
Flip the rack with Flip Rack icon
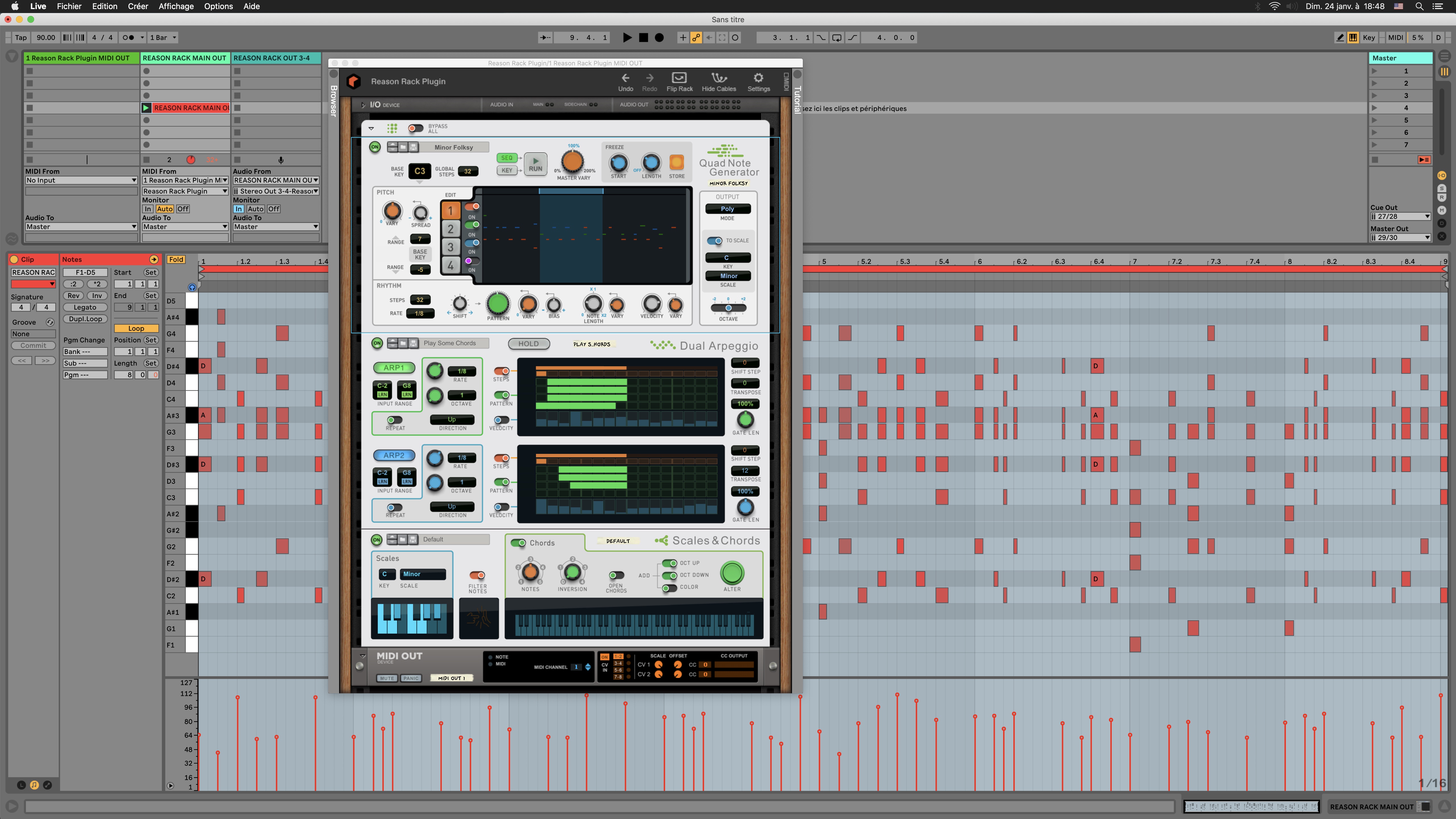[x=679, y=77]
